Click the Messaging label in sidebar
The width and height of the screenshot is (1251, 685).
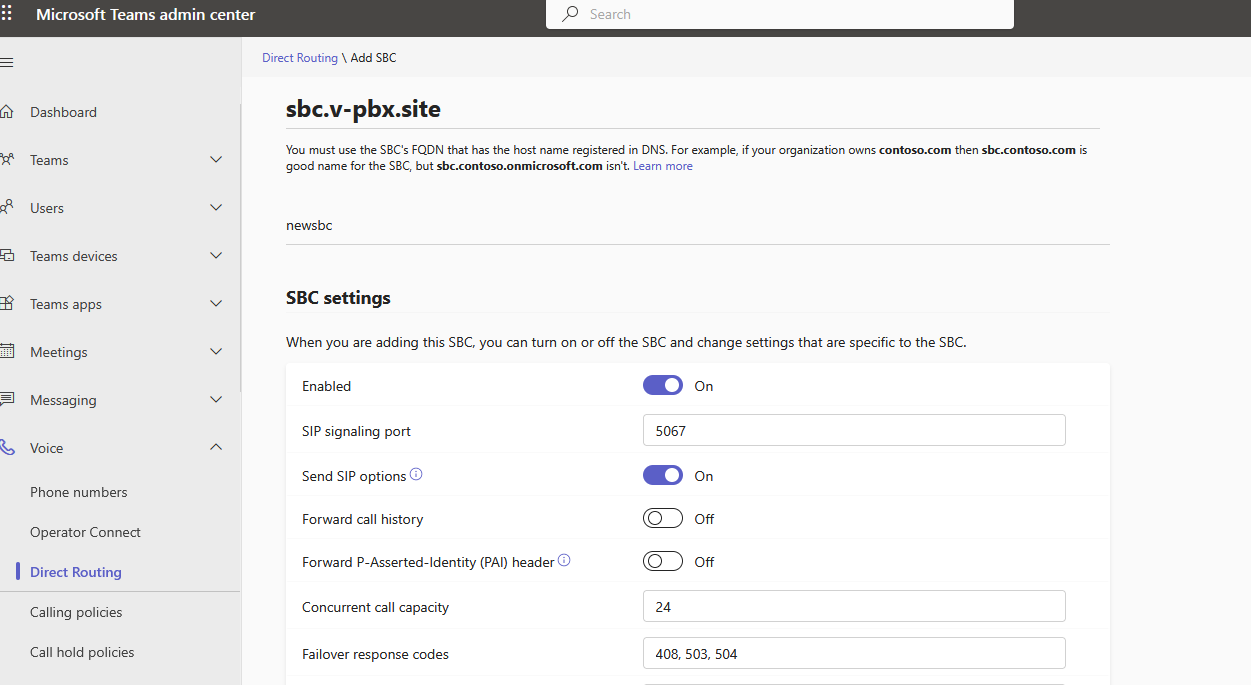pyautogui.click(x=63, y=400)
